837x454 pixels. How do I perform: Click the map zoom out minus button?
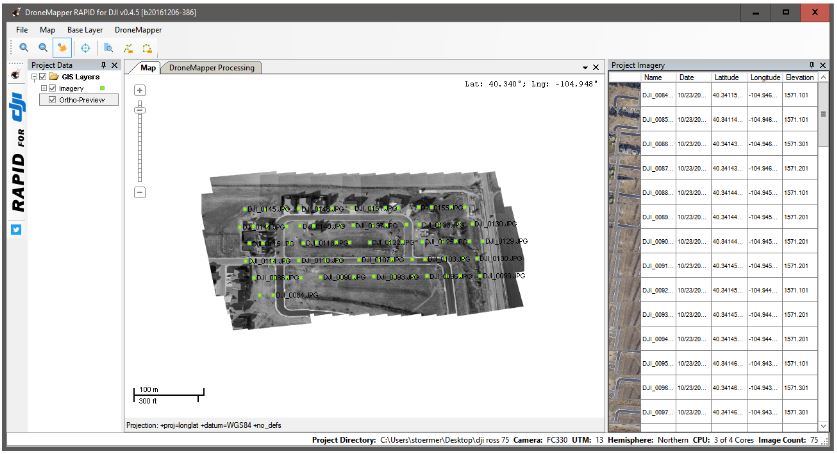[x=140, y=192]
